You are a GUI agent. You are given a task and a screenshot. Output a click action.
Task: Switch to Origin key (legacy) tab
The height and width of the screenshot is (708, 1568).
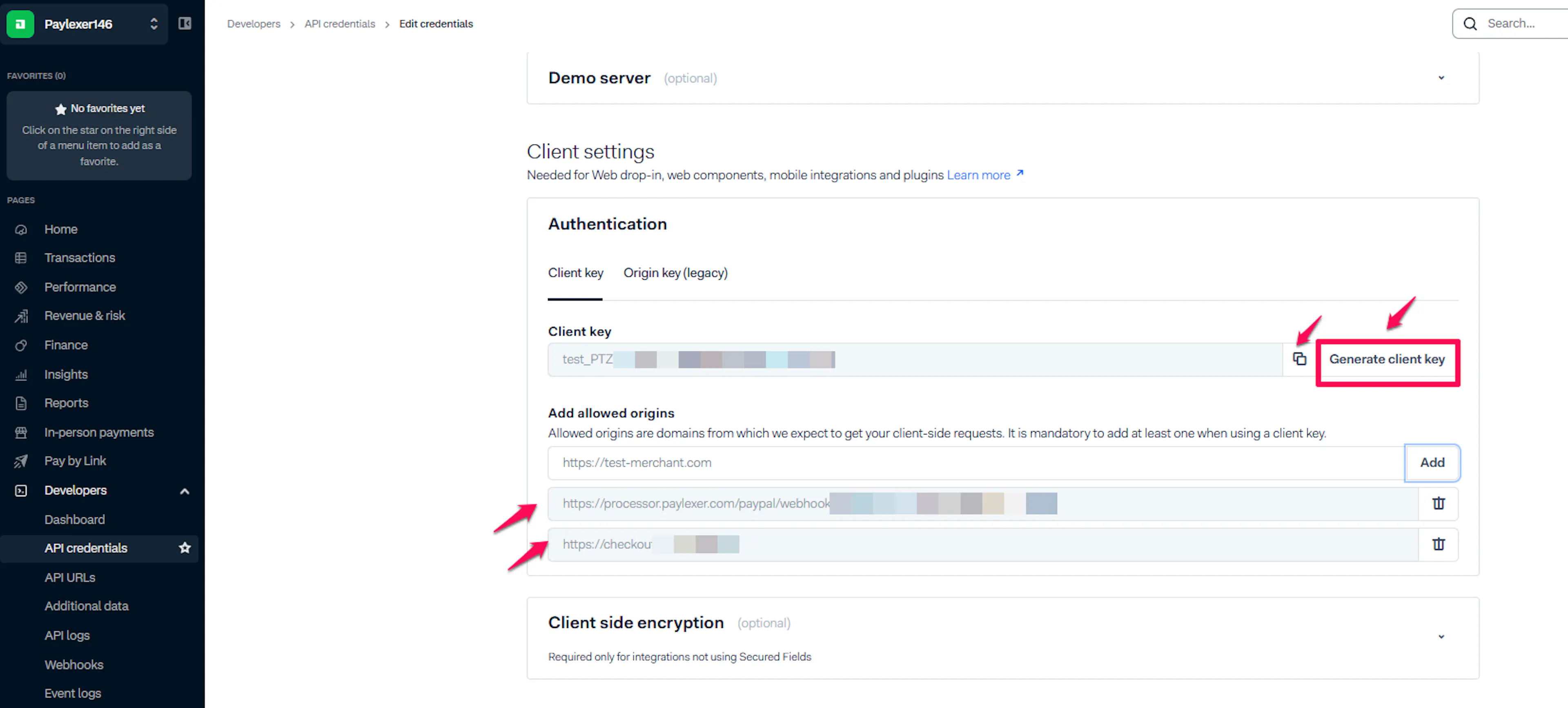click(675, 273)
